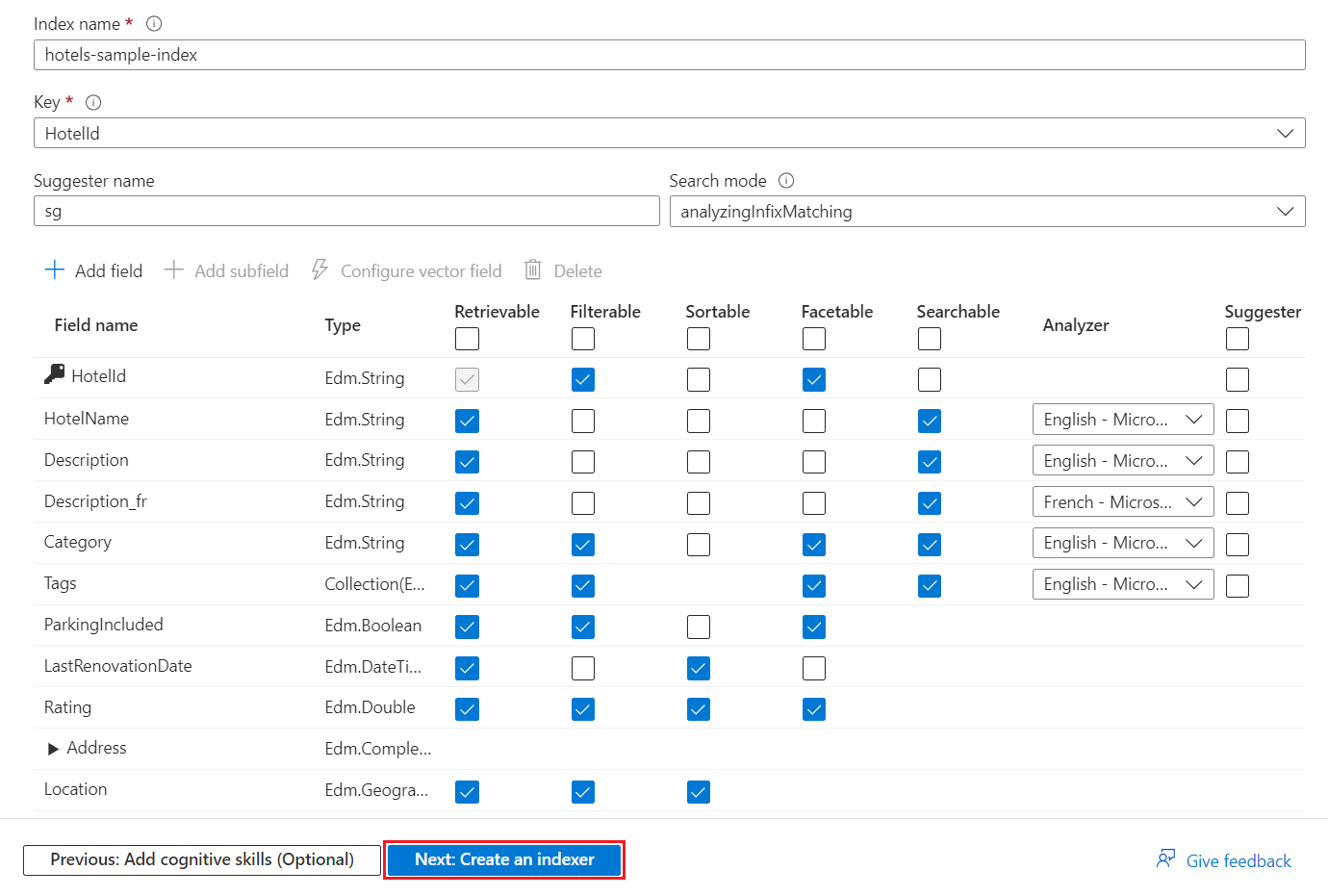
Task: Click the Suggester name input field
Action: click(x=346, y=212)
